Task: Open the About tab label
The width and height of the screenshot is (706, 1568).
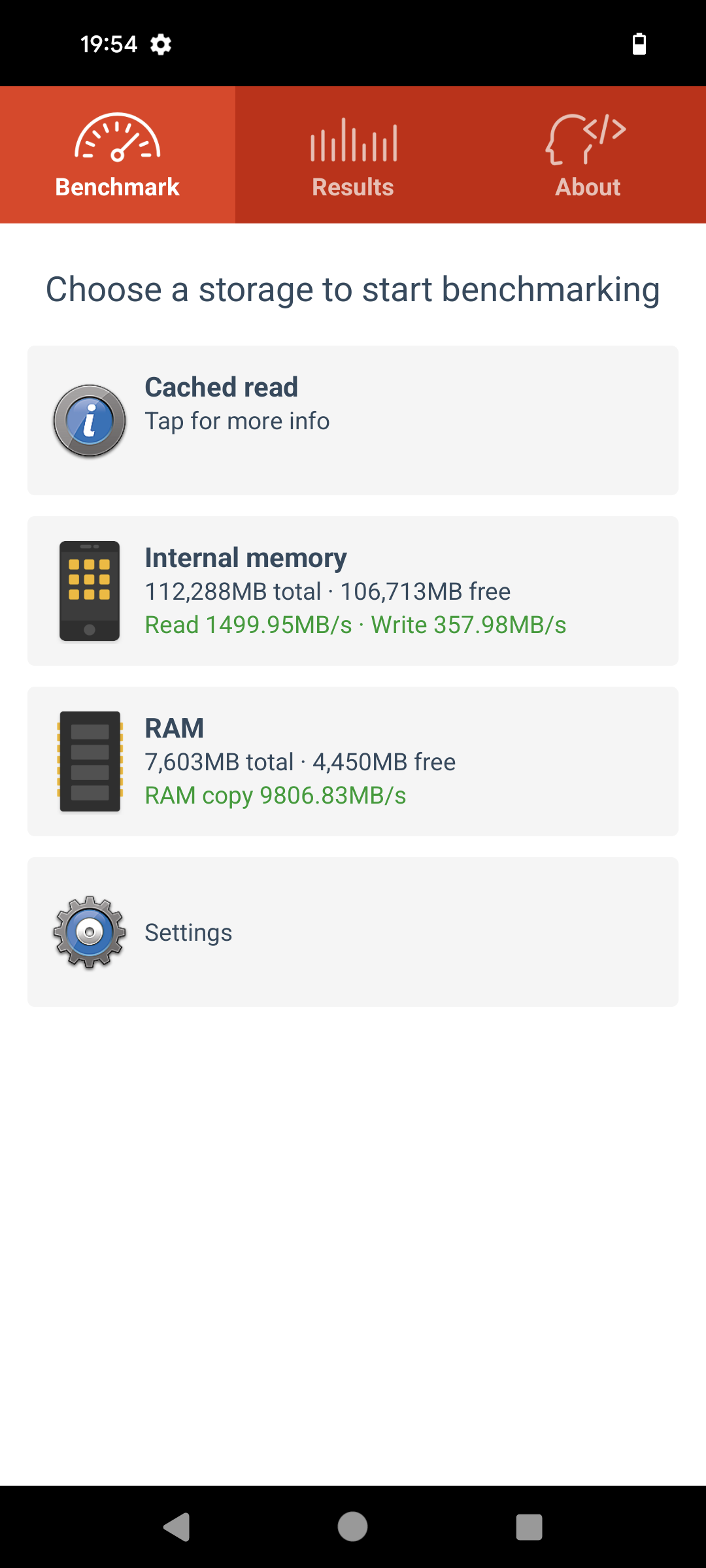Action: [x=588, y=188]
